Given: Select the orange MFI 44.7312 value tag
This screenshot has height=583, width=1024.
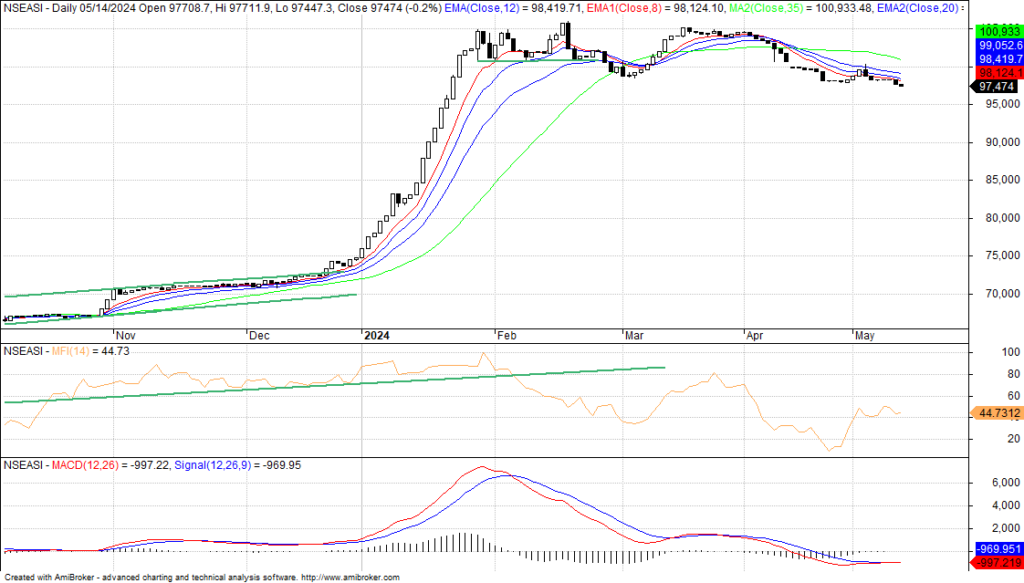Looking at the screenshot, I should tap(997, 412).
